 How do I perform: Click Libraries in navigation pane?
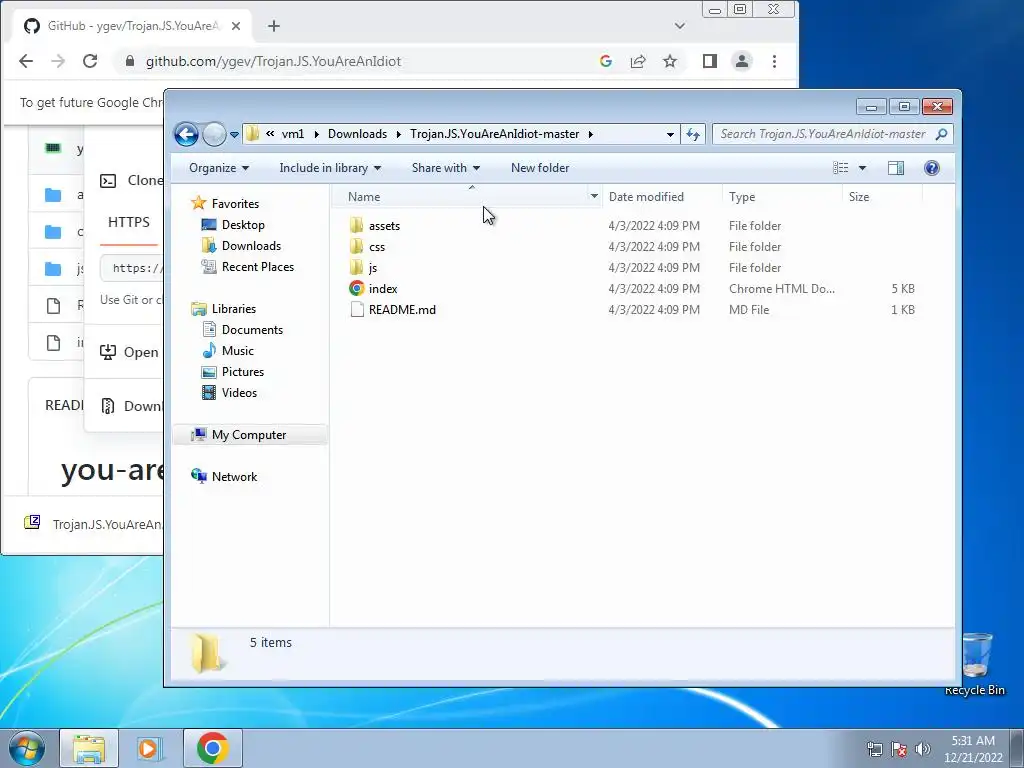(233, 309)
